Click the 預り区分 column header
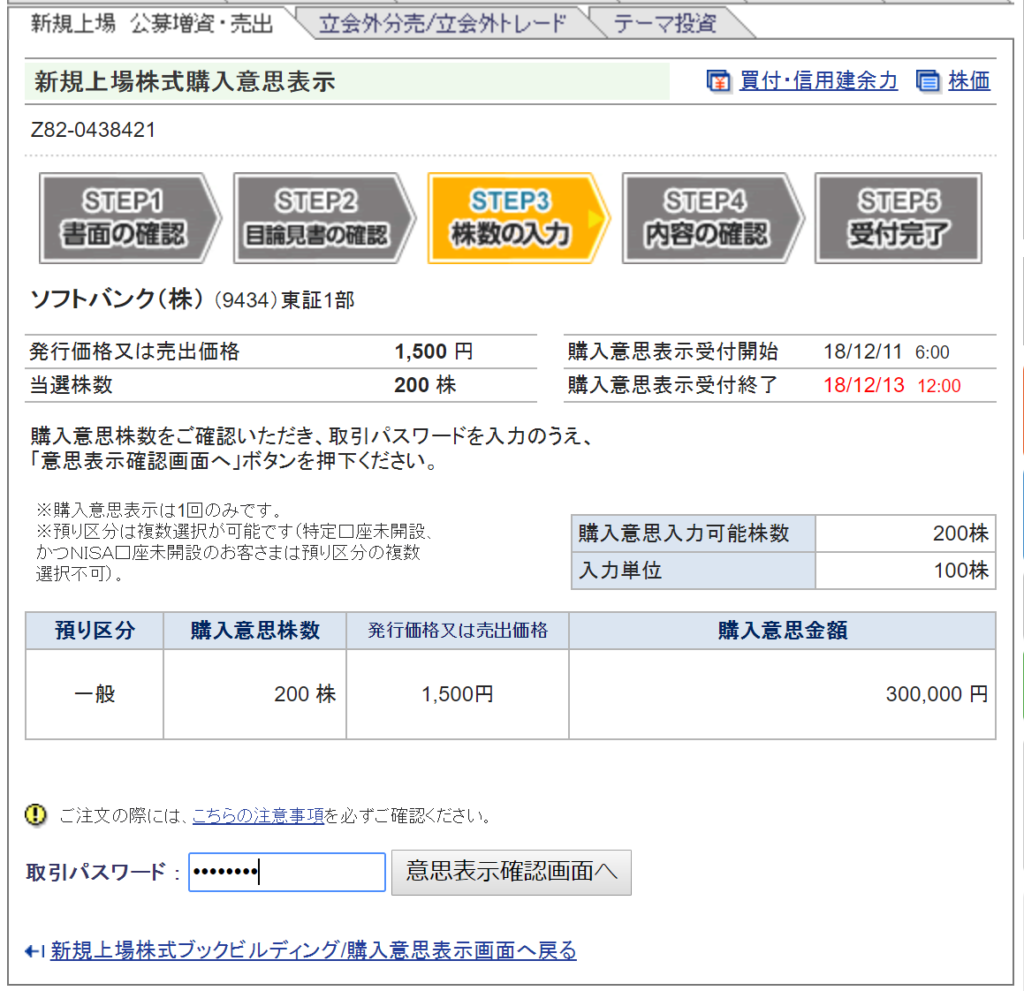This screenshot has height=991, width=1024. coord(95,630)
